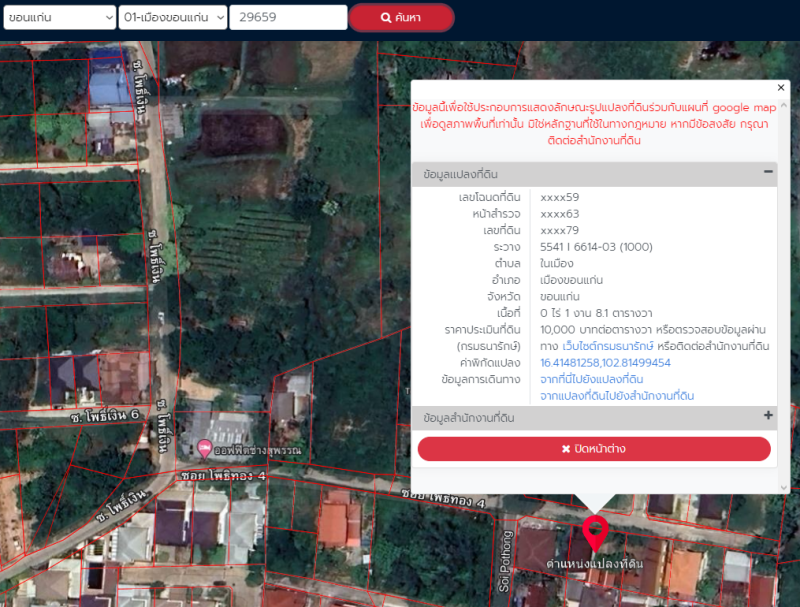Click the magnifier icon in the ค้นหา button

pos(386,18)
